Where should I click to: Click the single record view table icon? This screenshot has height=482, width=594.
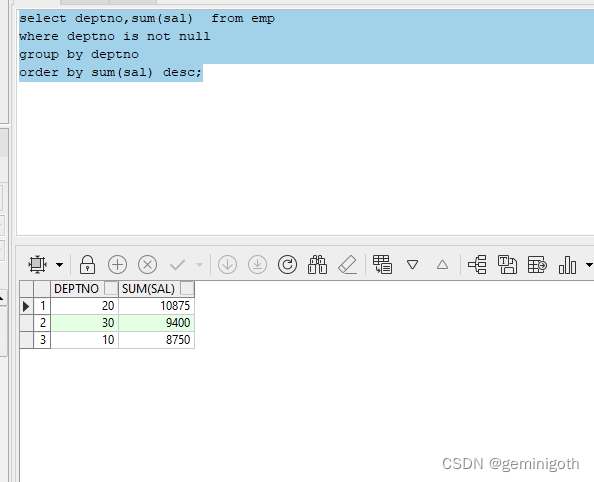[x=382, y=264]
